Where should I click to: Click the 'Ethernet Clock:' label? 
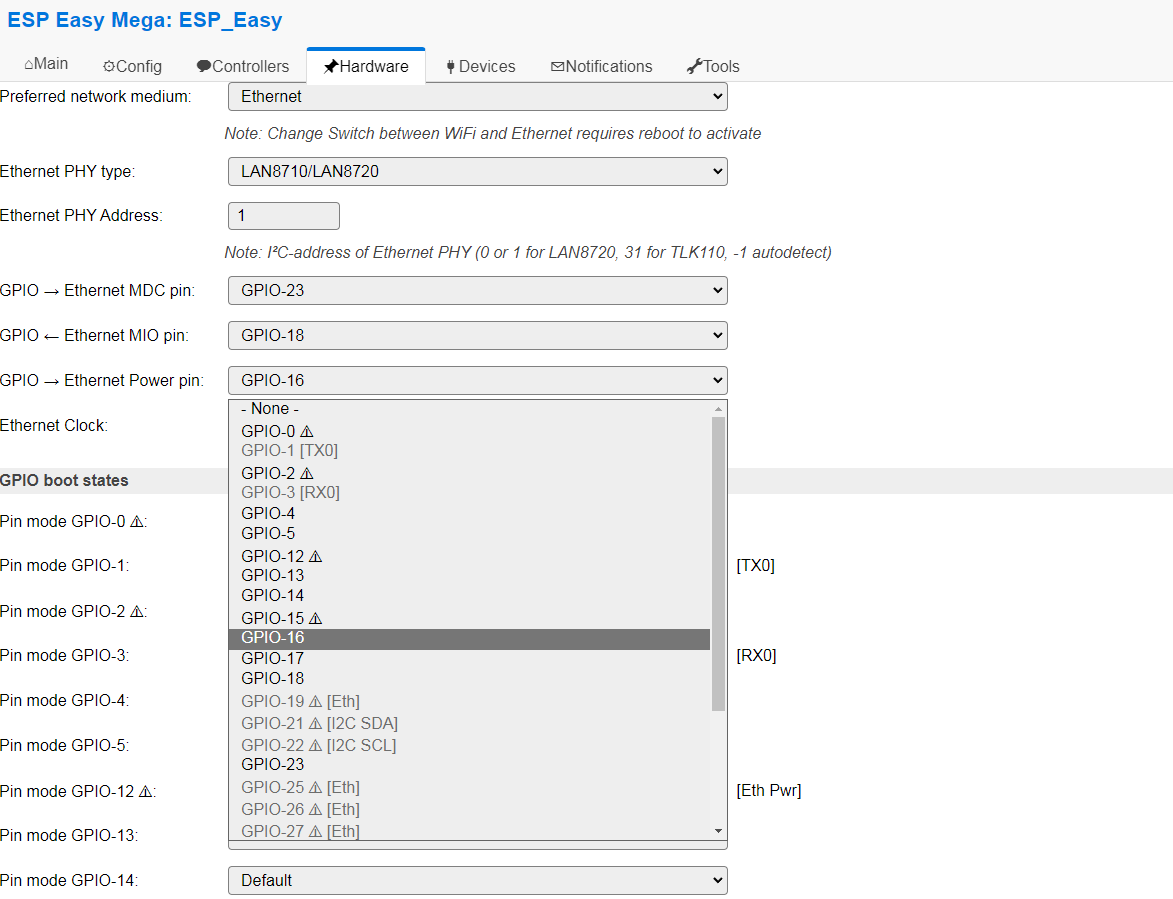54,426
